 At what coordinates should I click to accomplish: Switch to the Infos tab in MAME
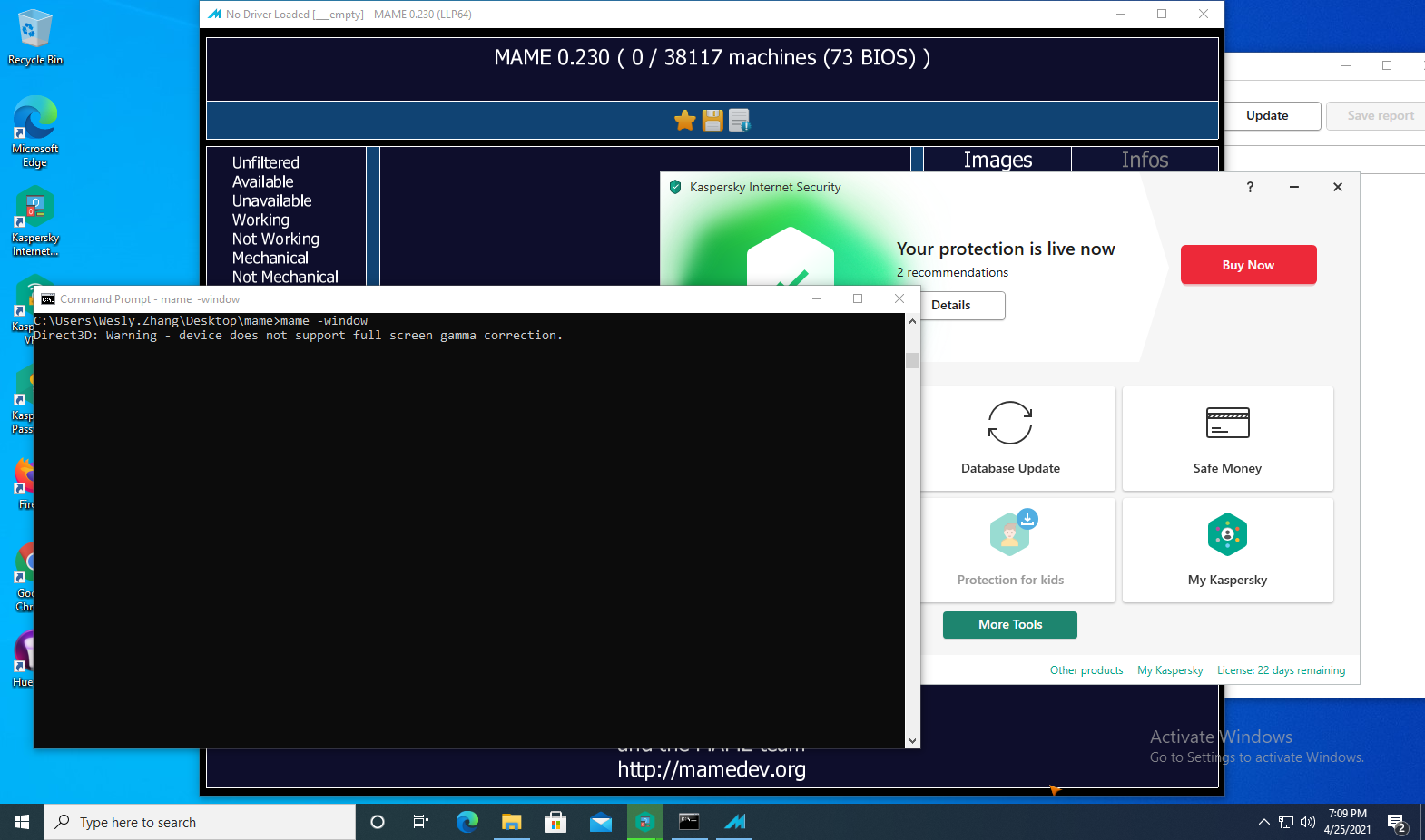pos(1145,160)
